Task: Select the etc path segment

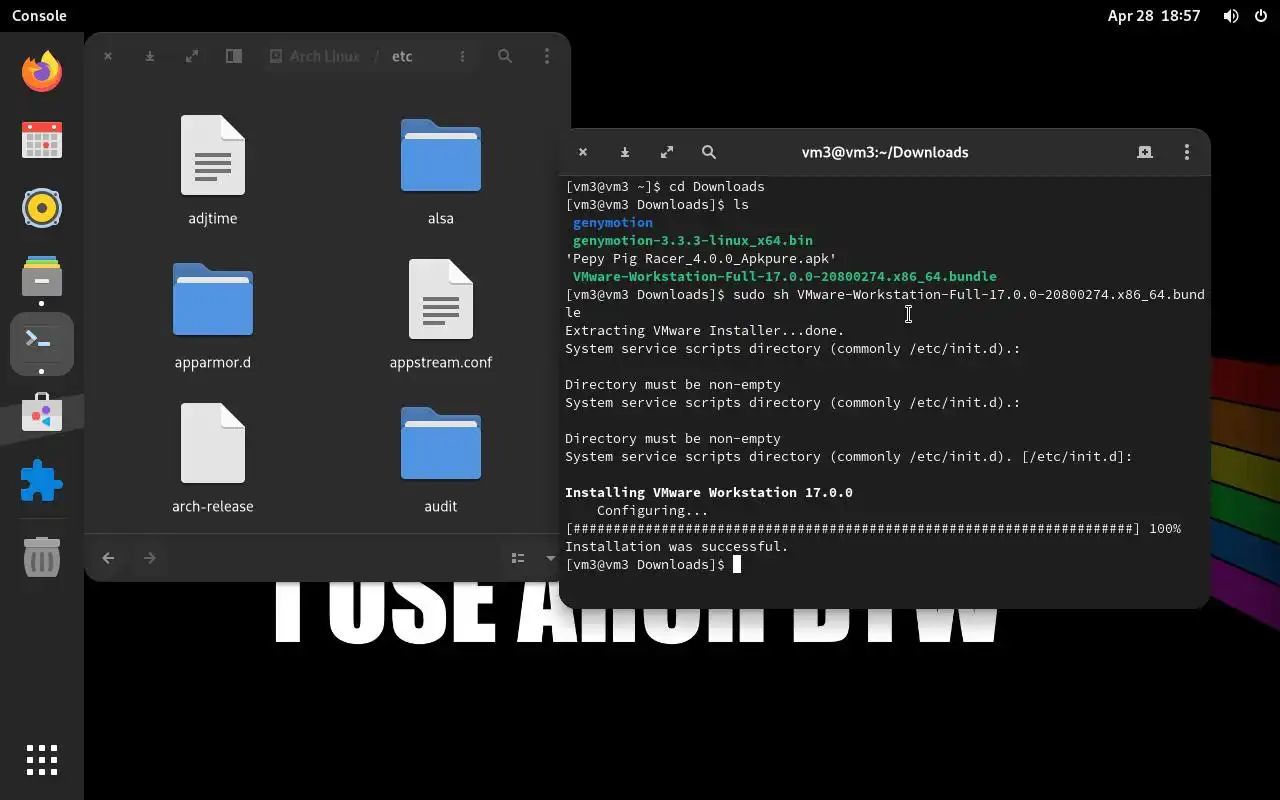Action: click(402, 56)
